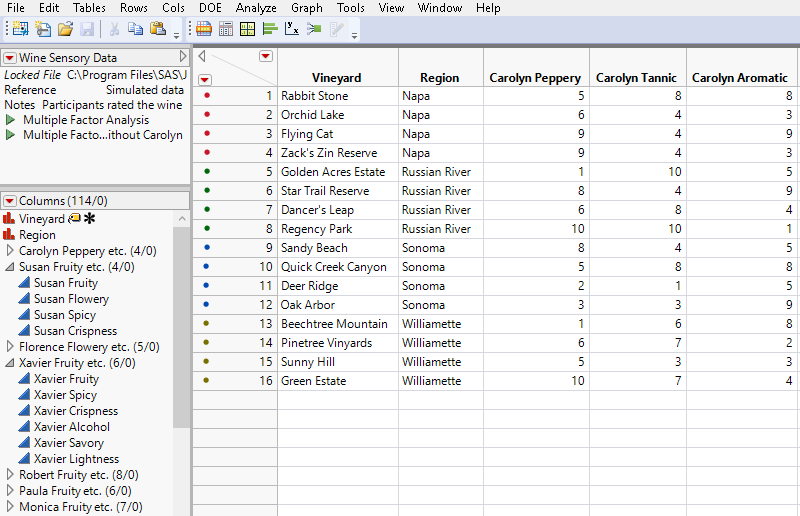Viewport: 800px width, 516px height.
Task: Toggle the data grid left-pointing triangle
Action: [x=202, y=56]
